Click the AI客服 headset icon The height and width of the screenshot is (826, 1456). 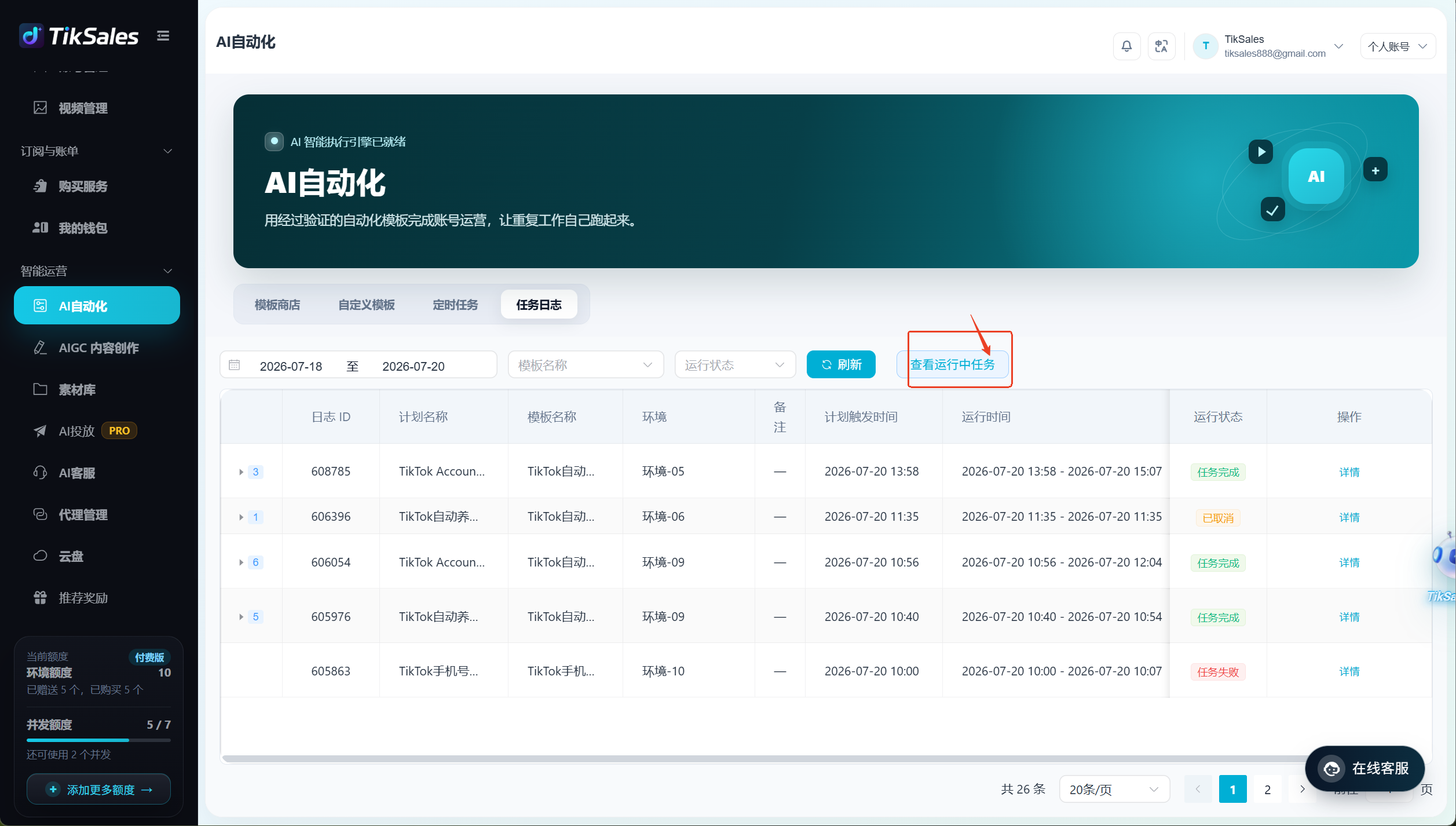40,473
